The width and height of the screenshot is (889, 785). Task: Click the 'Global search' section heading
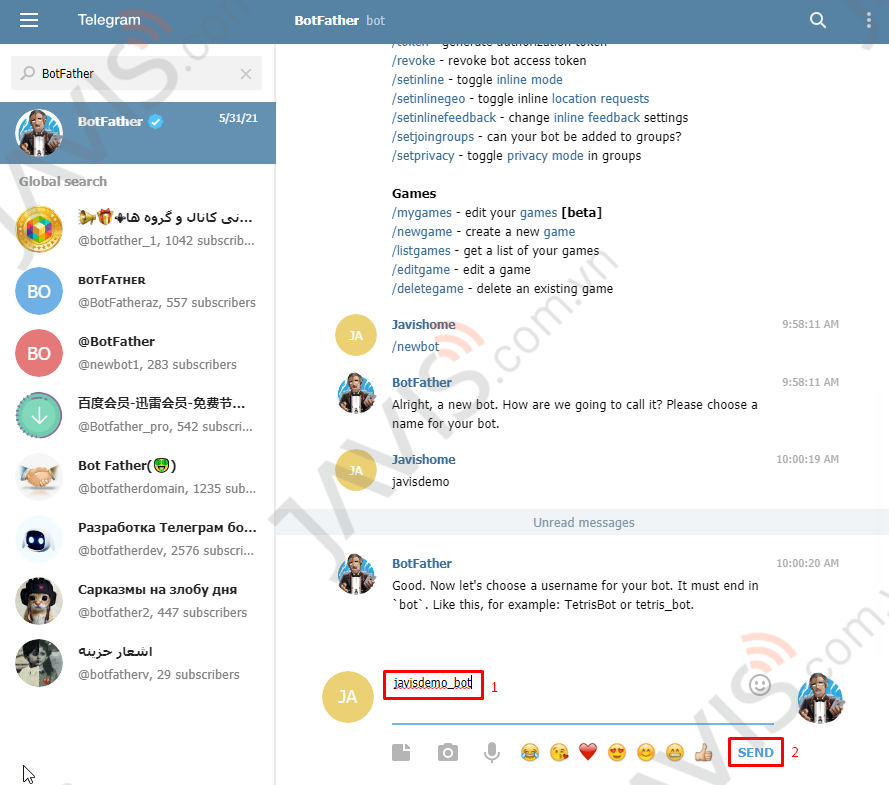point(63,181)
